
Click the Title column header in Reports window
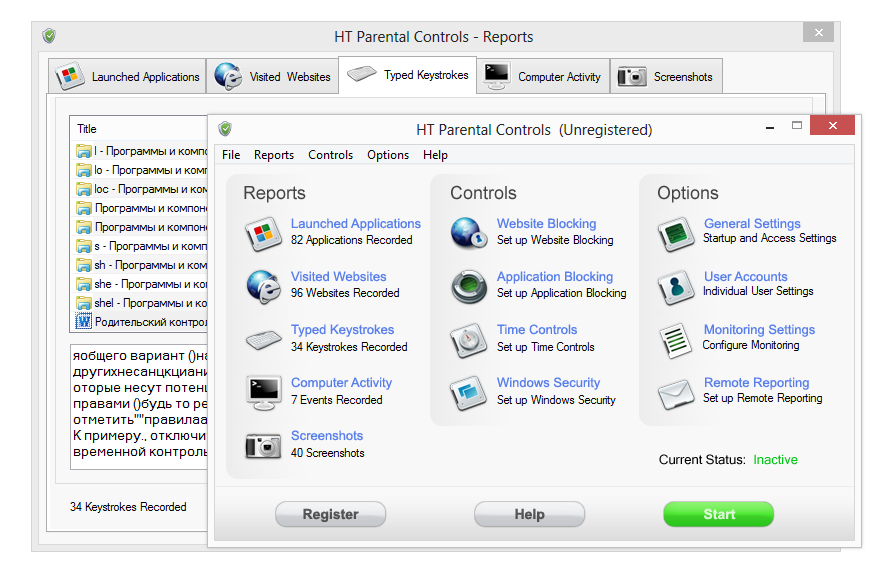(138, 129)
